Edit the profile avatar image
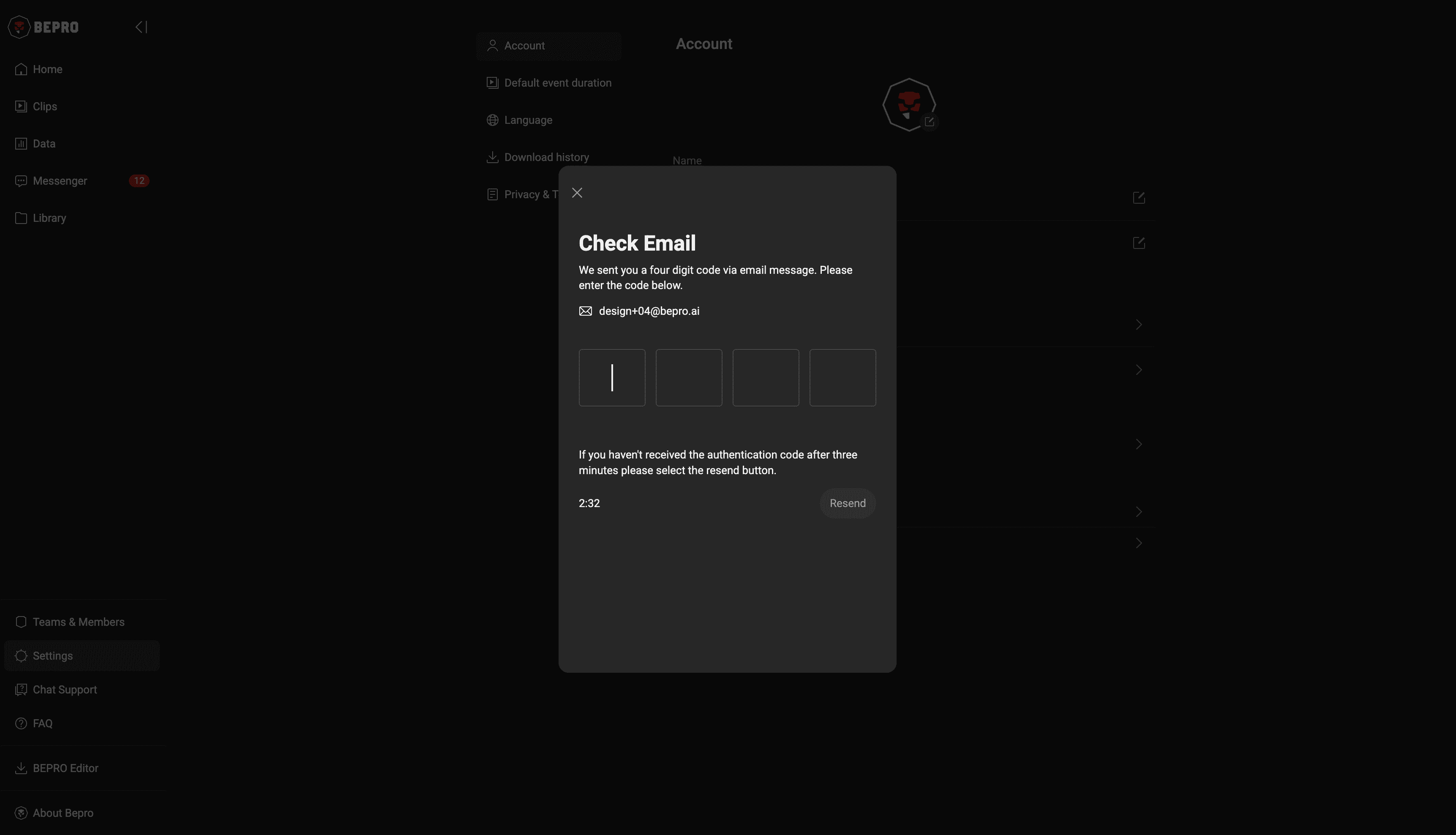1456x835 pixels. (929, 122)
